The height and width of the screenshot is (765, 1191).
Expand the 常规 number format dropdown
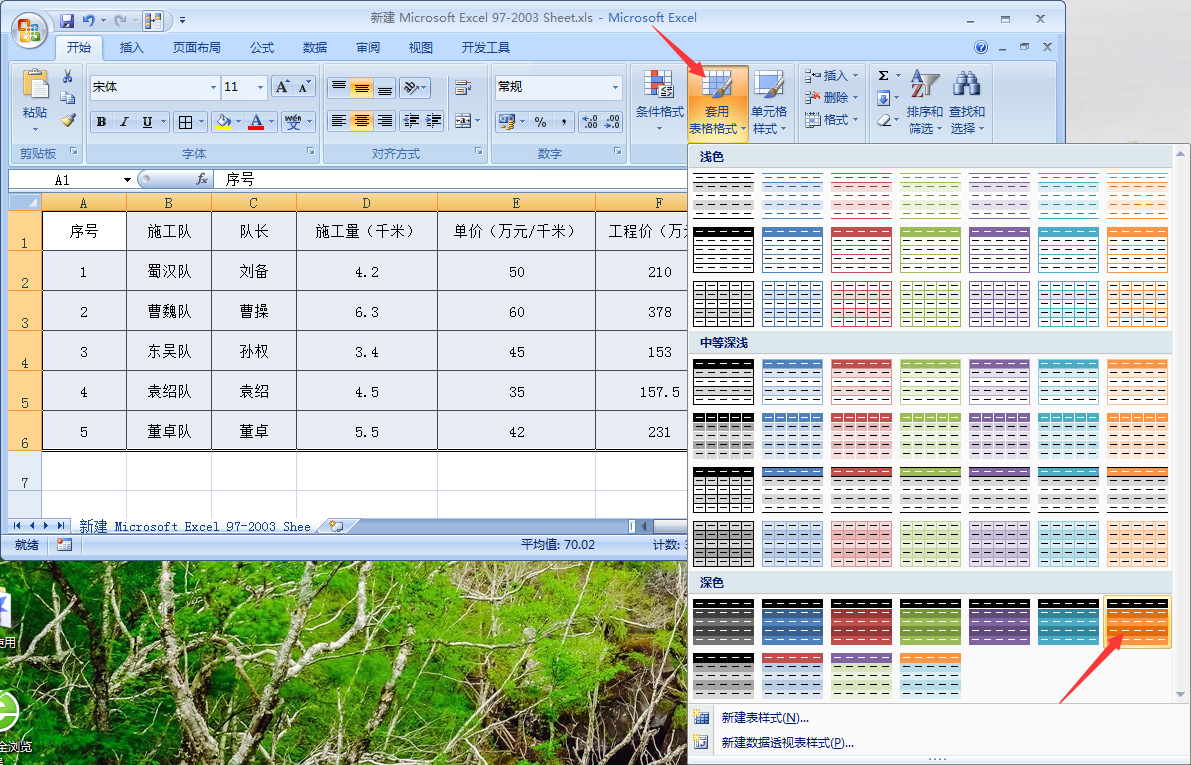(x=614, y=87)
